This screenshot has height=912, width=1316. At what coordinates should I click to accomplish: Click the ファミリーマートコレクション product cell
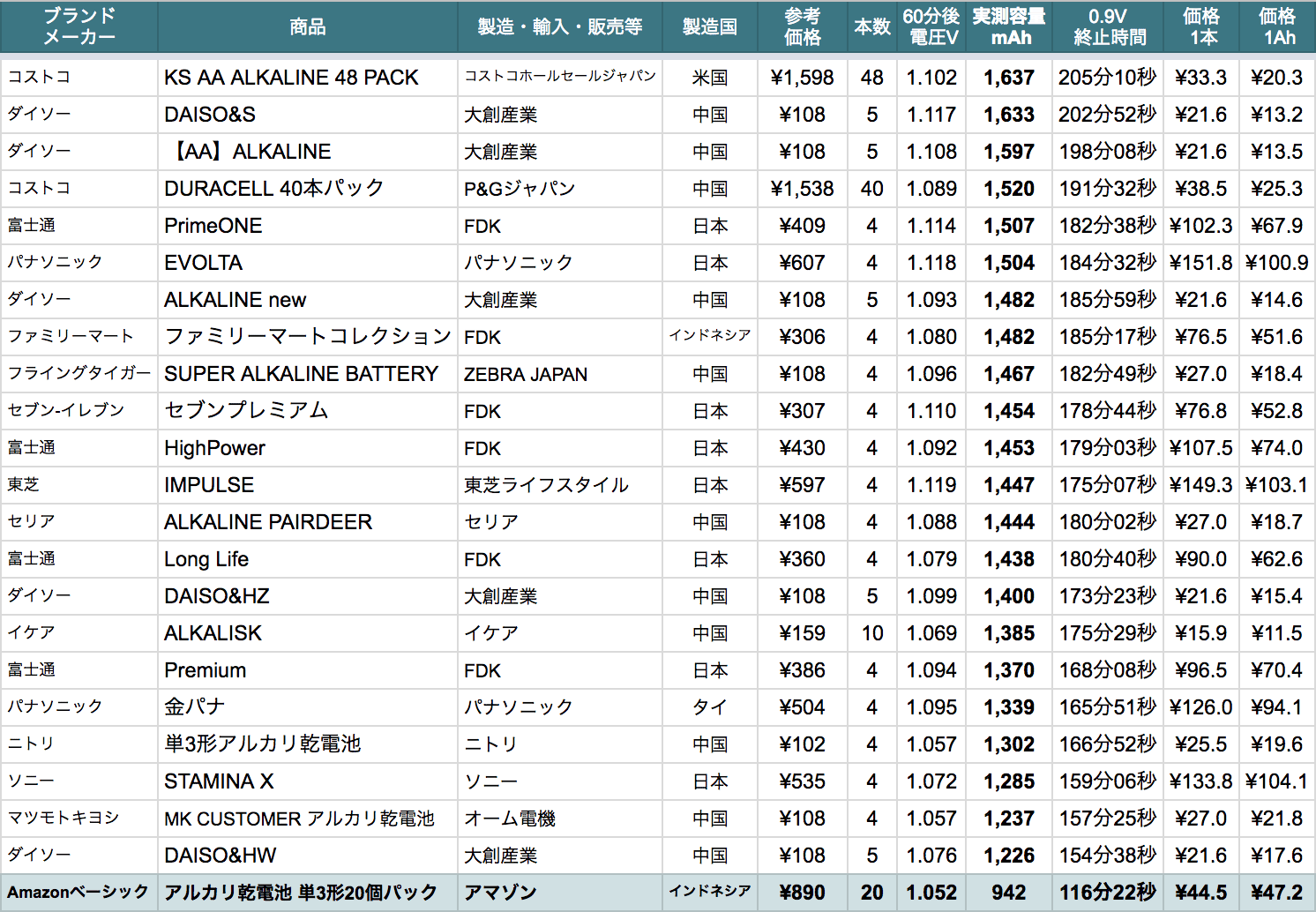[308, 337]
